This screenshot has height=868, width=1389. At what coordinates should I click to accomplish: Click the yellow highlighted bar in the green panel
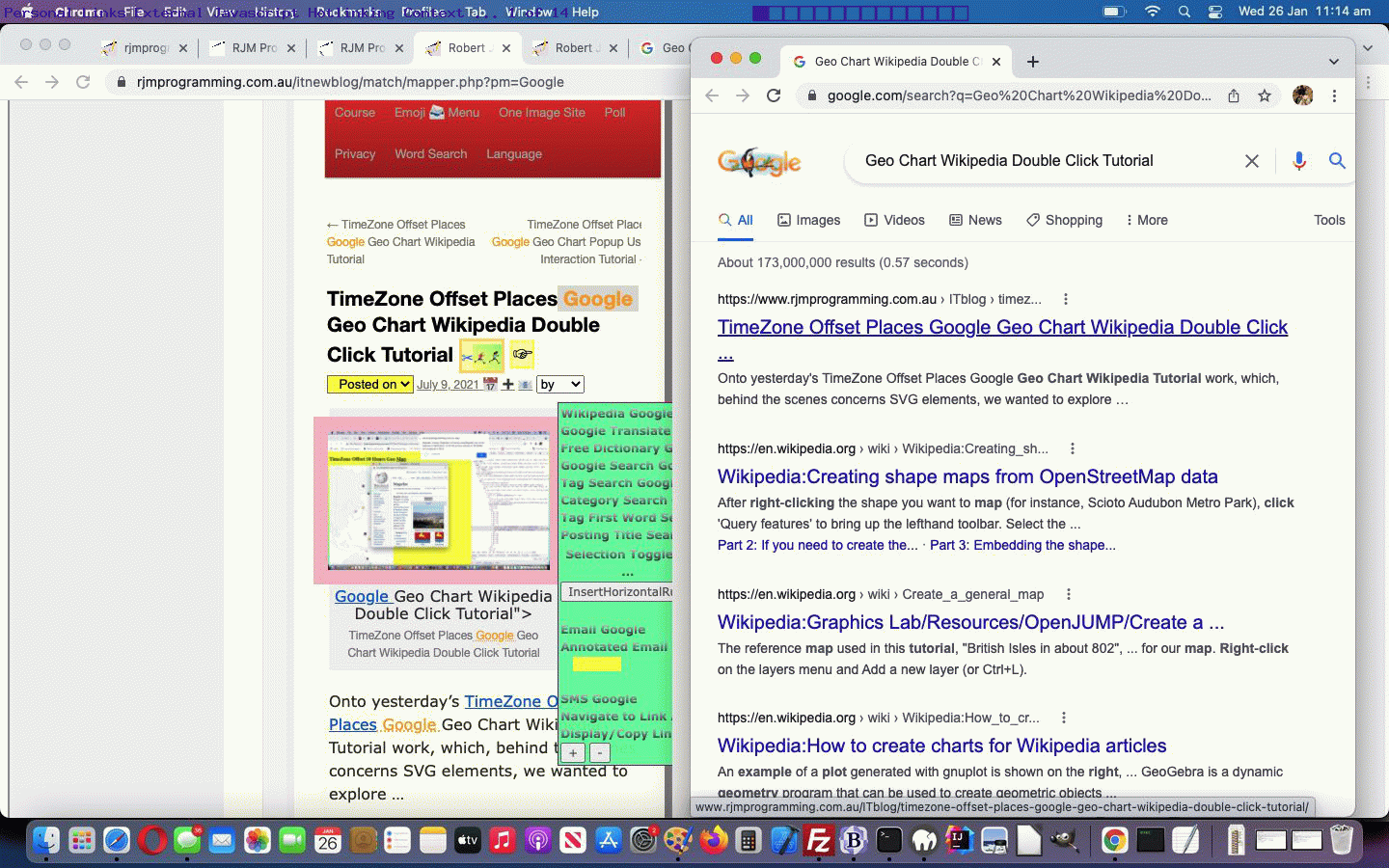pyautogui.click(x=597, y=664)
